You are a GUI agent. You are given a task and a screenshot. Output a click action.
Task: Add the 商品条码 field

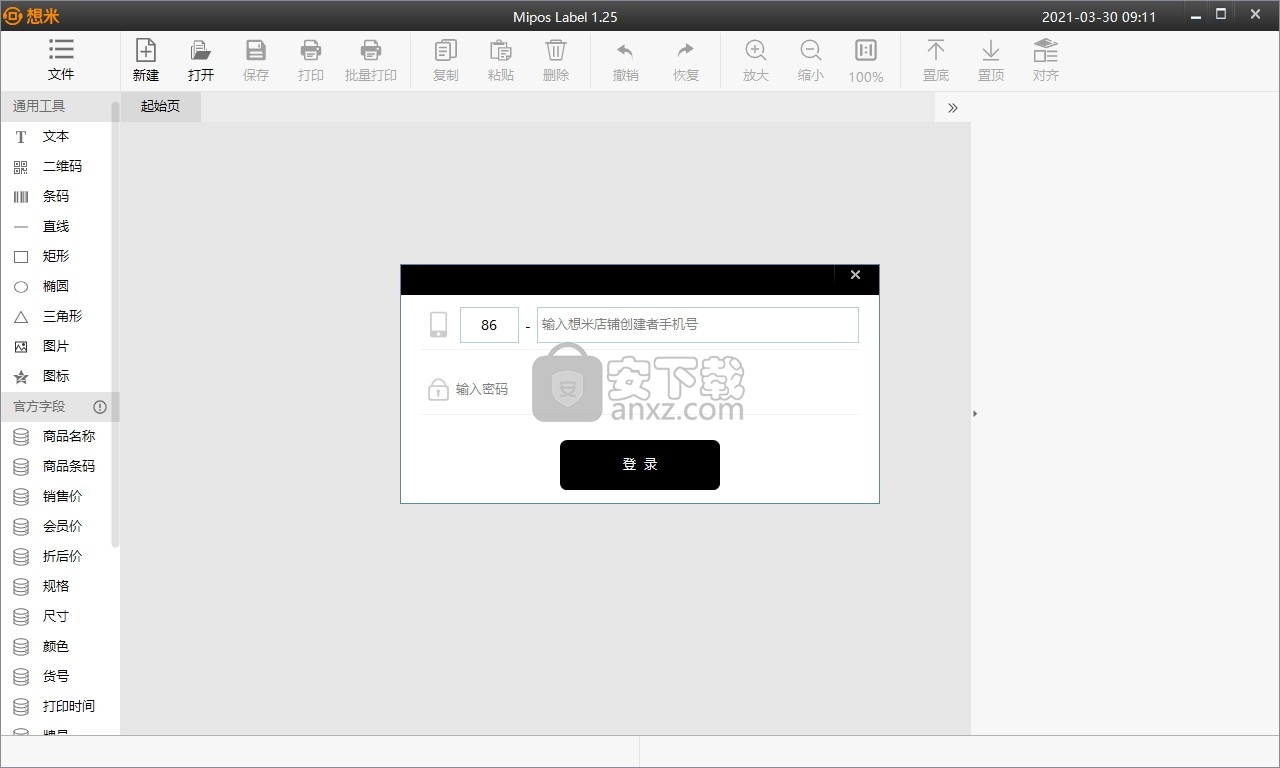point(56,466)
